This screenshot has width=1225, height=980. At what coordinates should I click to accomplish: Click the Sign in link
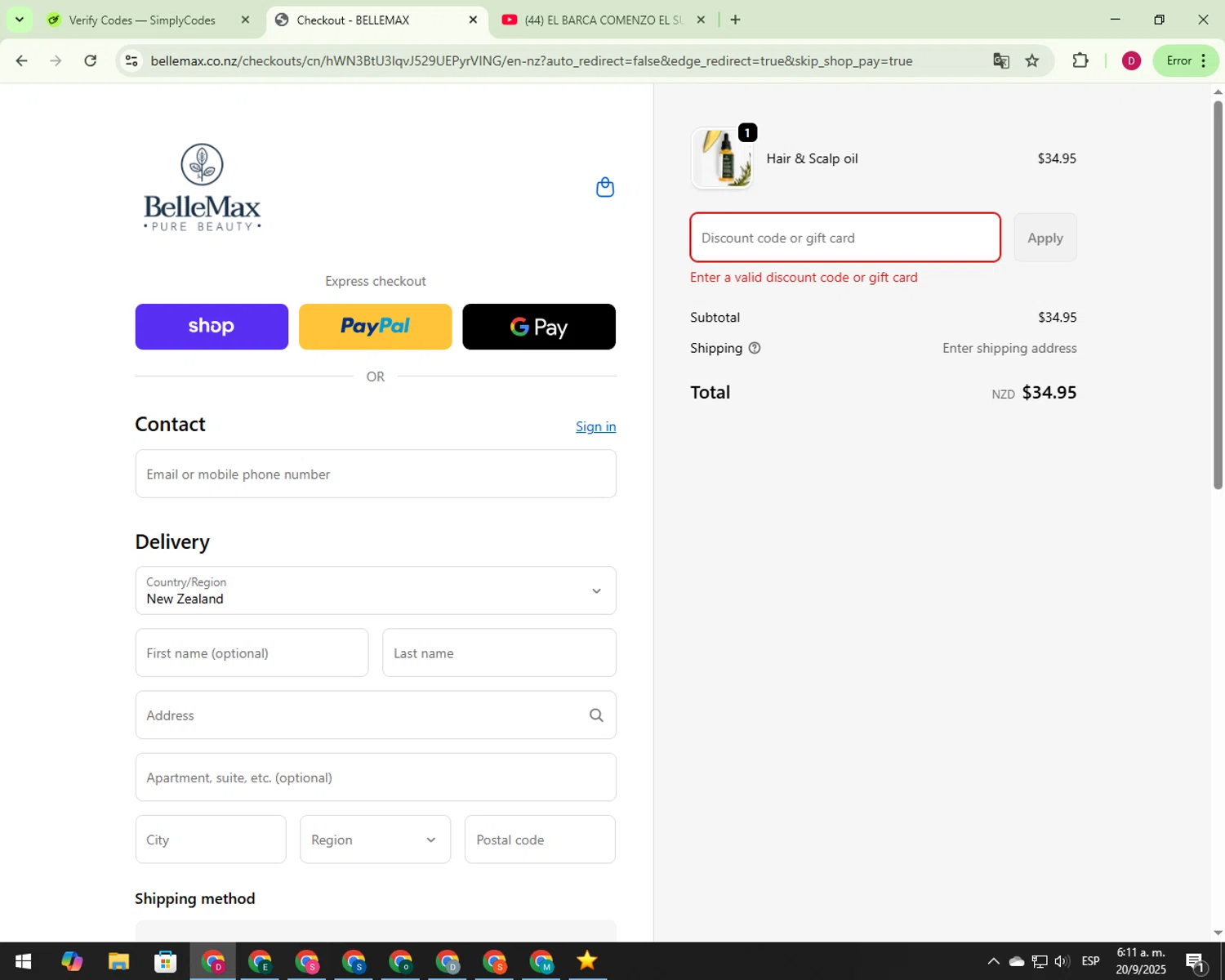point(595,426)
